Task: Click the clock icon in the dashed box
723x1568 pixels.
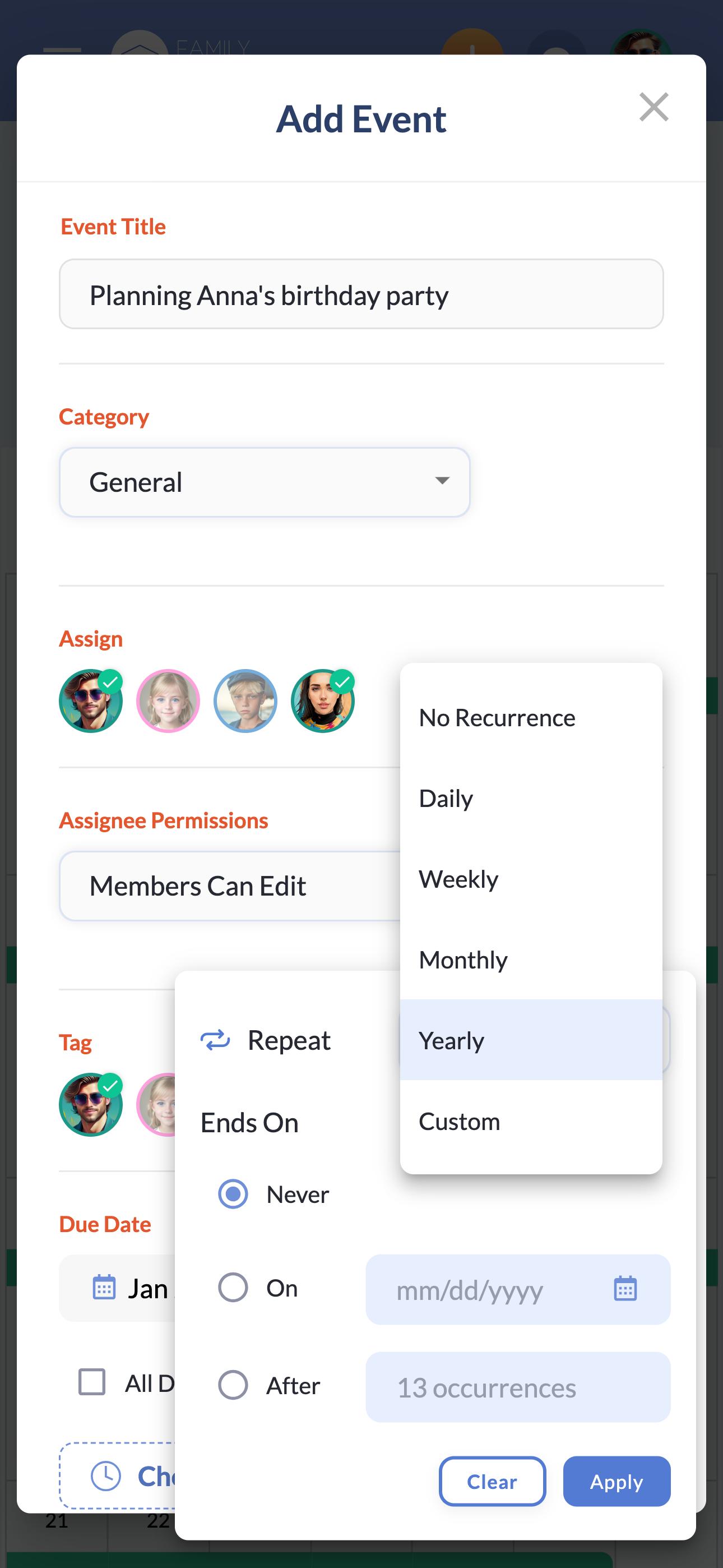Action: point(106,1475)
